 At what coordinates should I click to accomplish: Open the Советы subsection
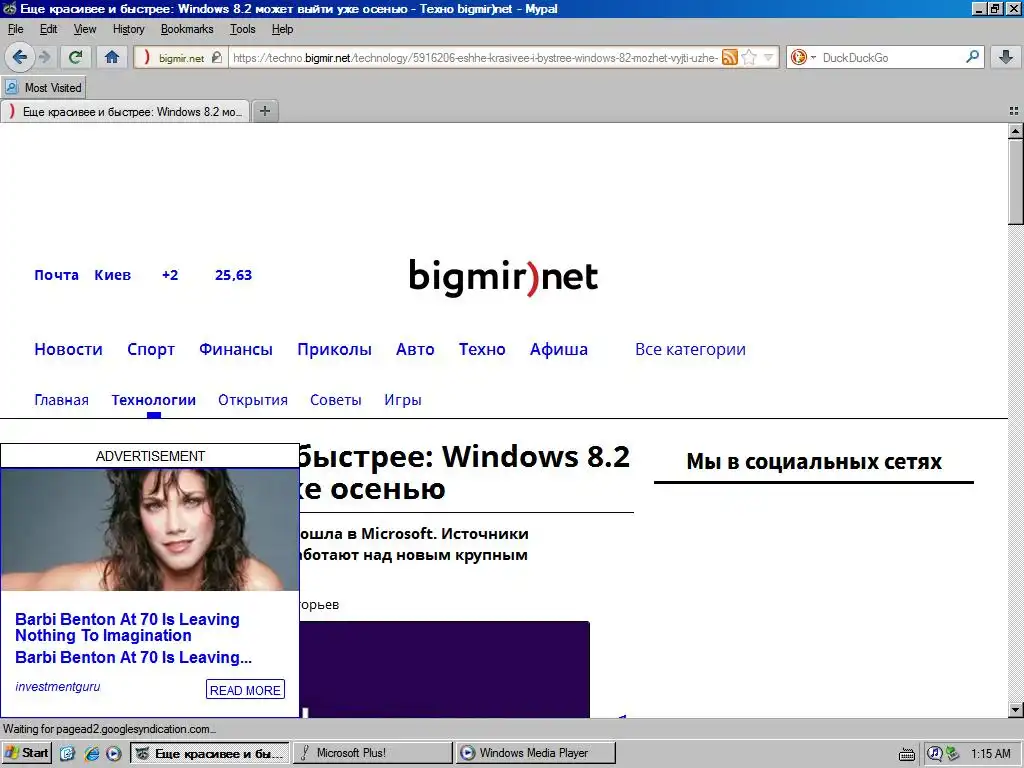pyautogui.click(x=336, y=400)
